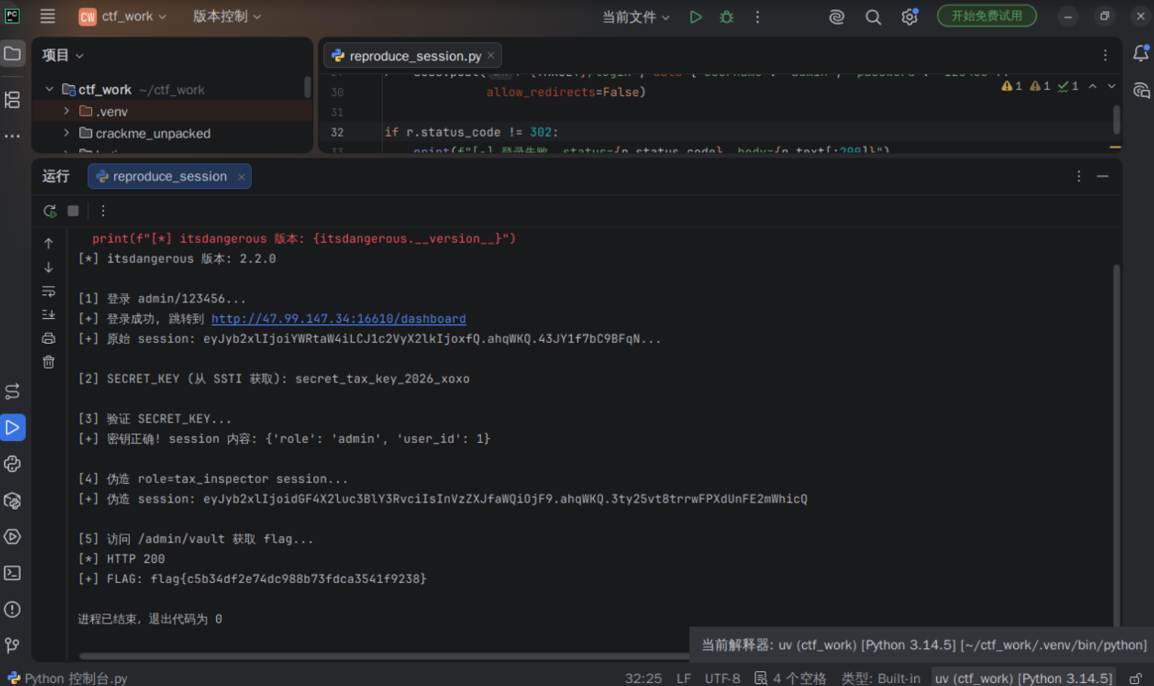Open the 当前文件 run configuration dropdown
Image resolution: width=1154 pixels, height=686 pixels.
click(635, 17)
